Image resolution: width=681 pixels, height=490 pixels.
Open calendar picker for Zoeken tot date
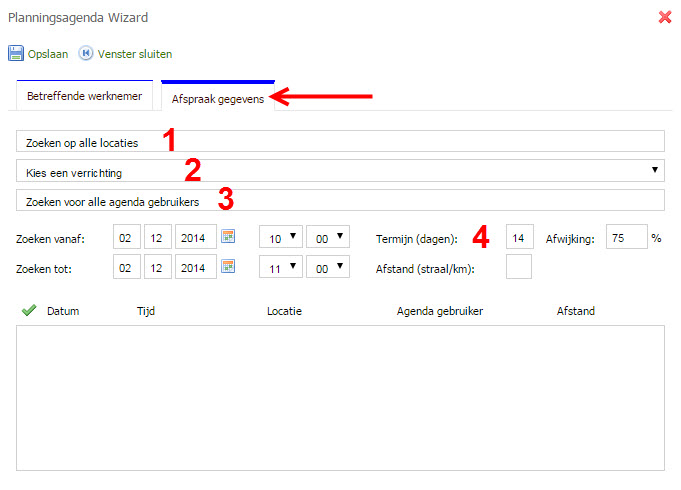click(228, 267)
